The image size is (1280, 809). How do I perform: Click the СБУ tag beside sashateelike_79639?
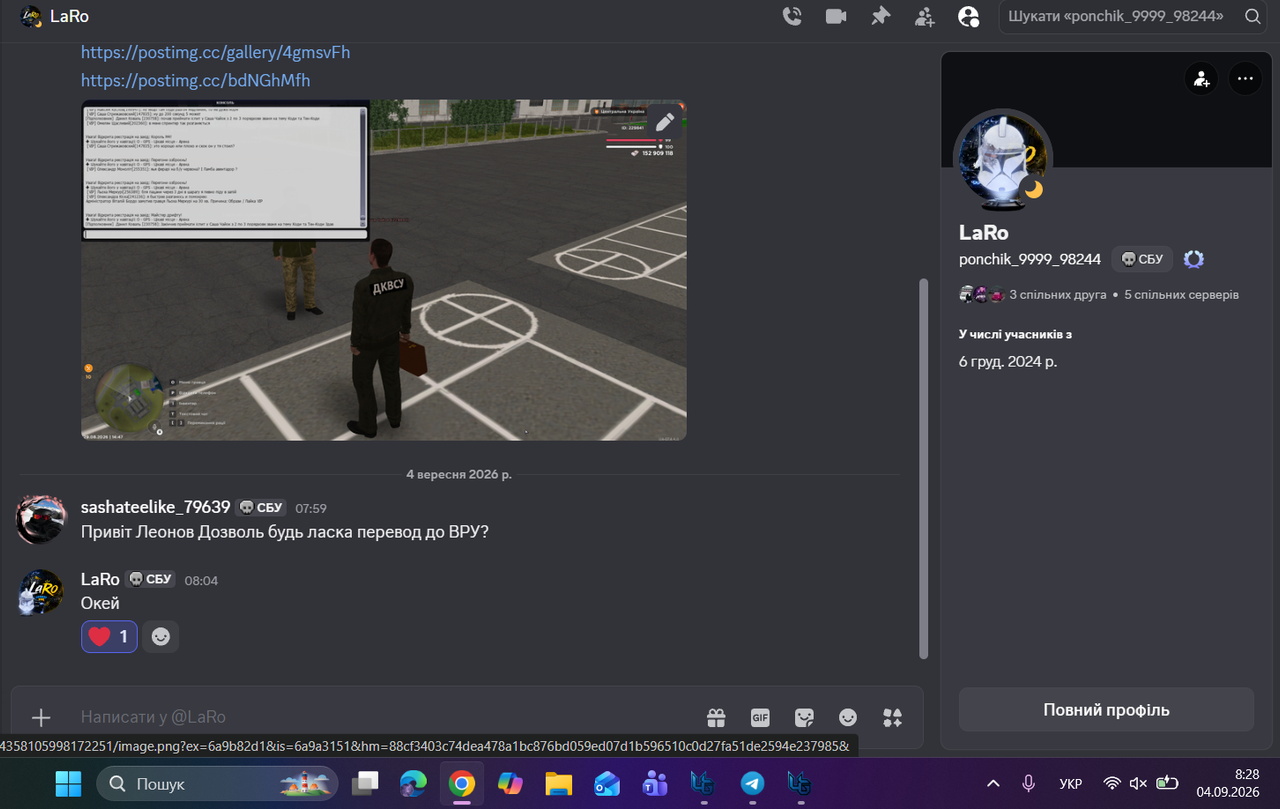click(x=262, y=508)
